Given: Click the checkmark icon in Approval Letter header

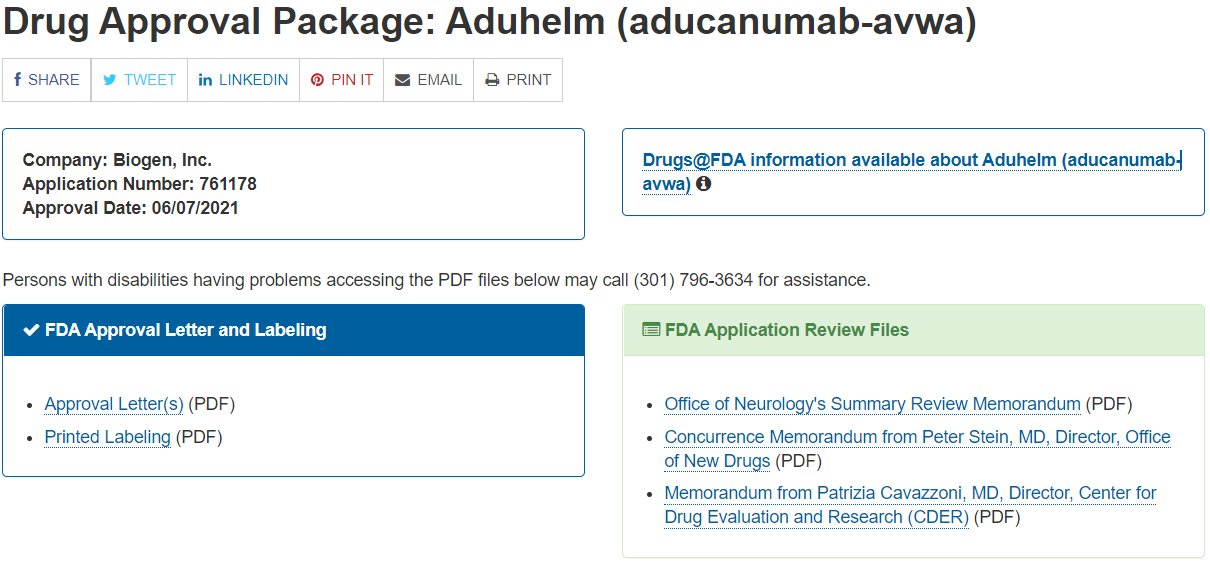Looking at the screenshot, I should coord(31,330).
